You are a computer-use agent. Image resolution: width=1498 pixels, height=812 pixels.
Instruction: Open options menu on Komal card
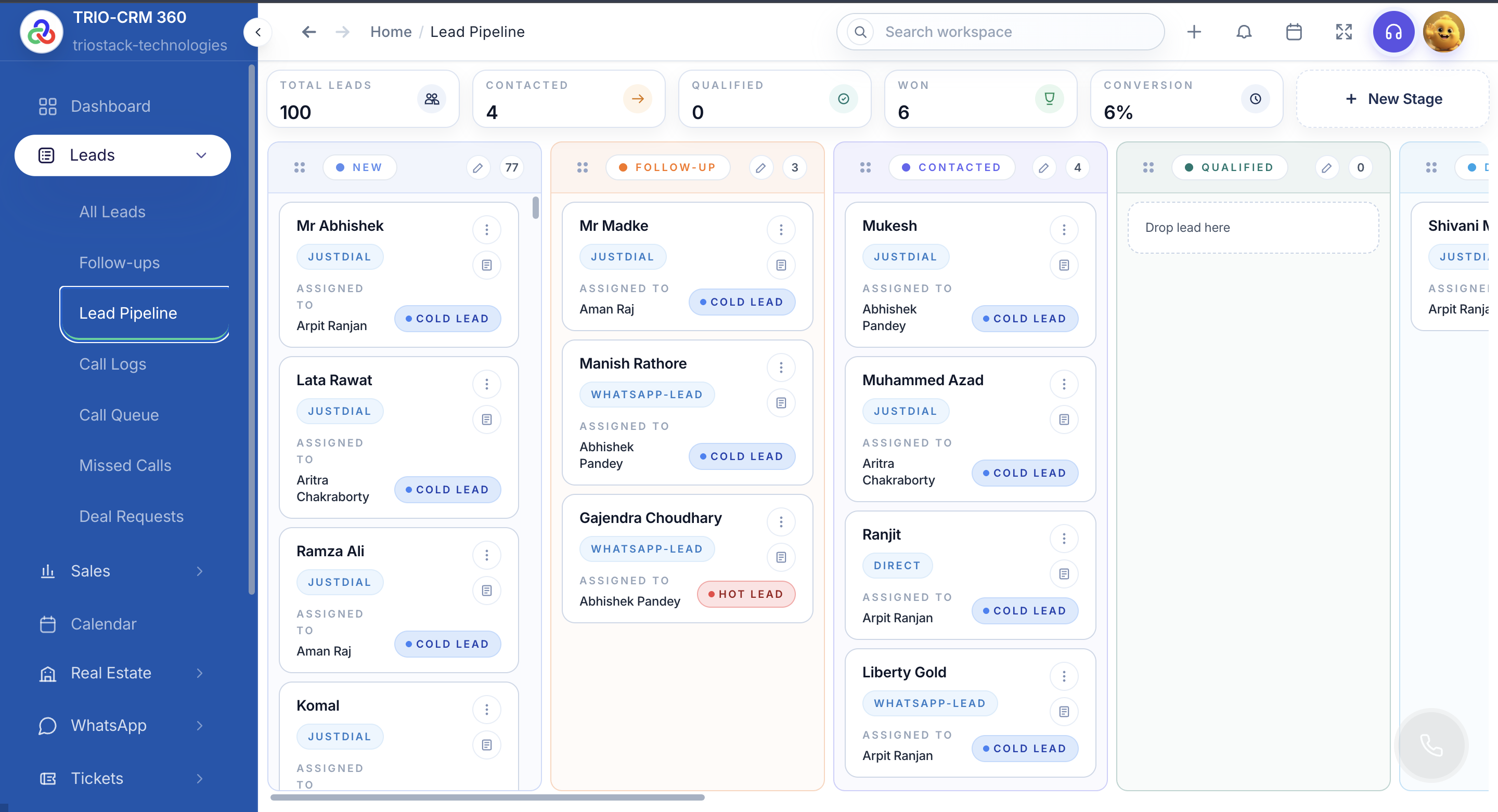487,710
